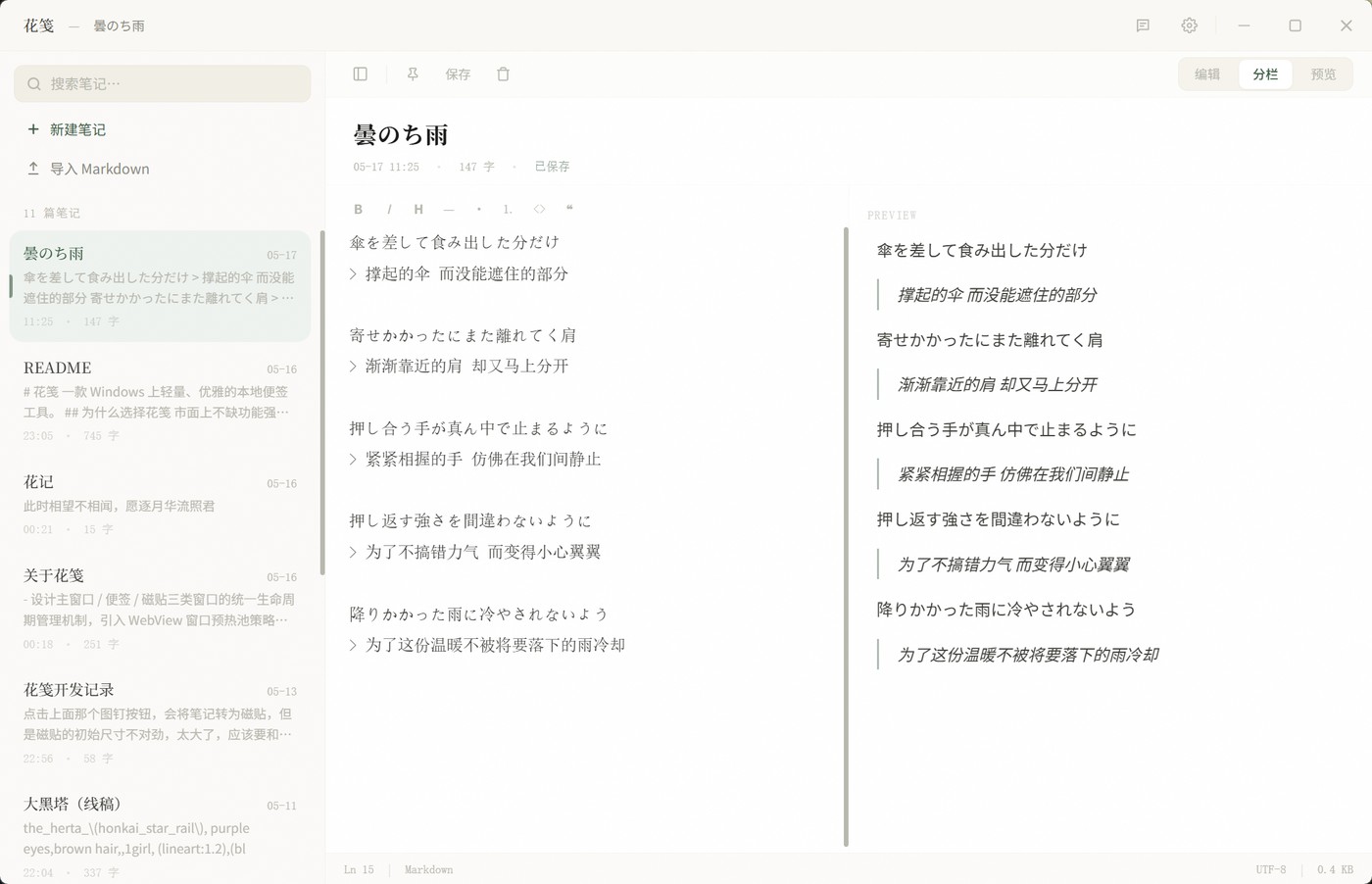The image size is (1372, 884).
Task: Insert a blockquote
Action: tap(569, 209)
